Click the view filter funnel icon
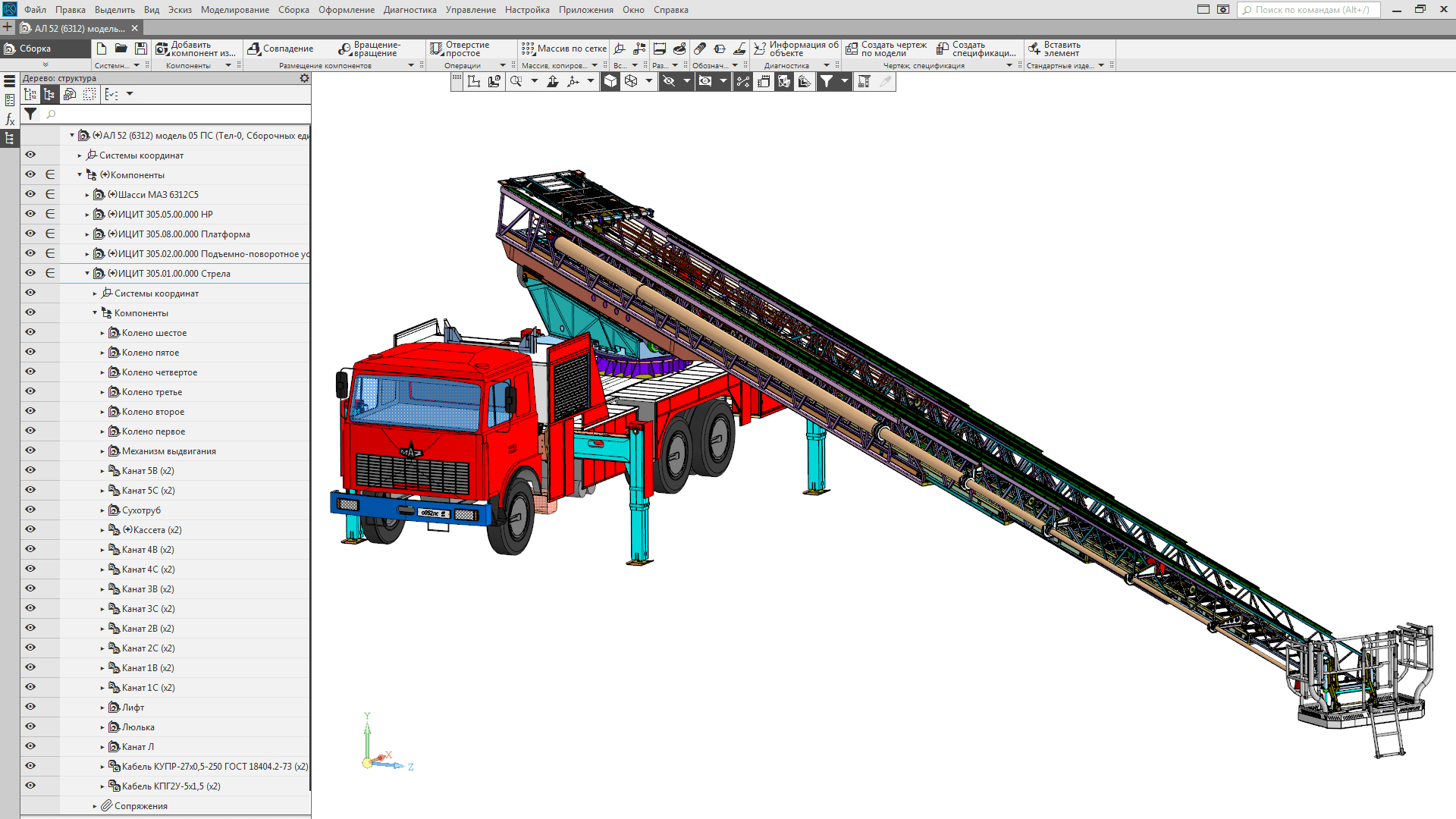Screen dimensions: 1456x819 click(x=827, y=81)
